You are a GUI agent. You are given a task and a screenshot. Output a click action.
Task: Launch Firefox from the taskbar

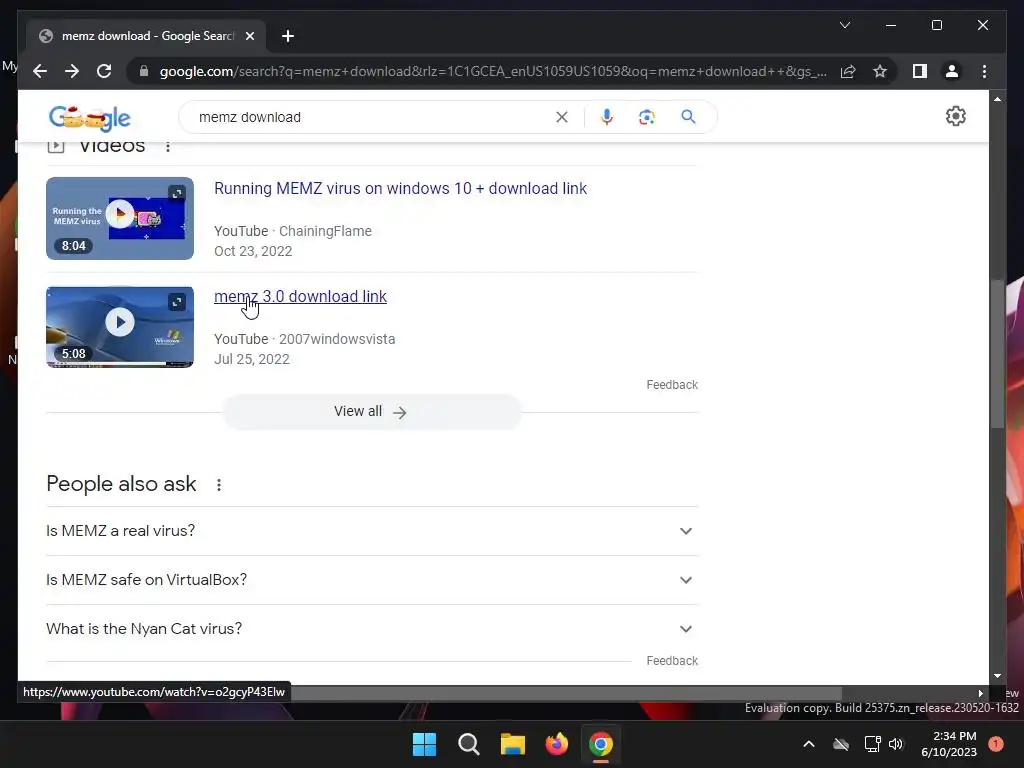(557, 744)
